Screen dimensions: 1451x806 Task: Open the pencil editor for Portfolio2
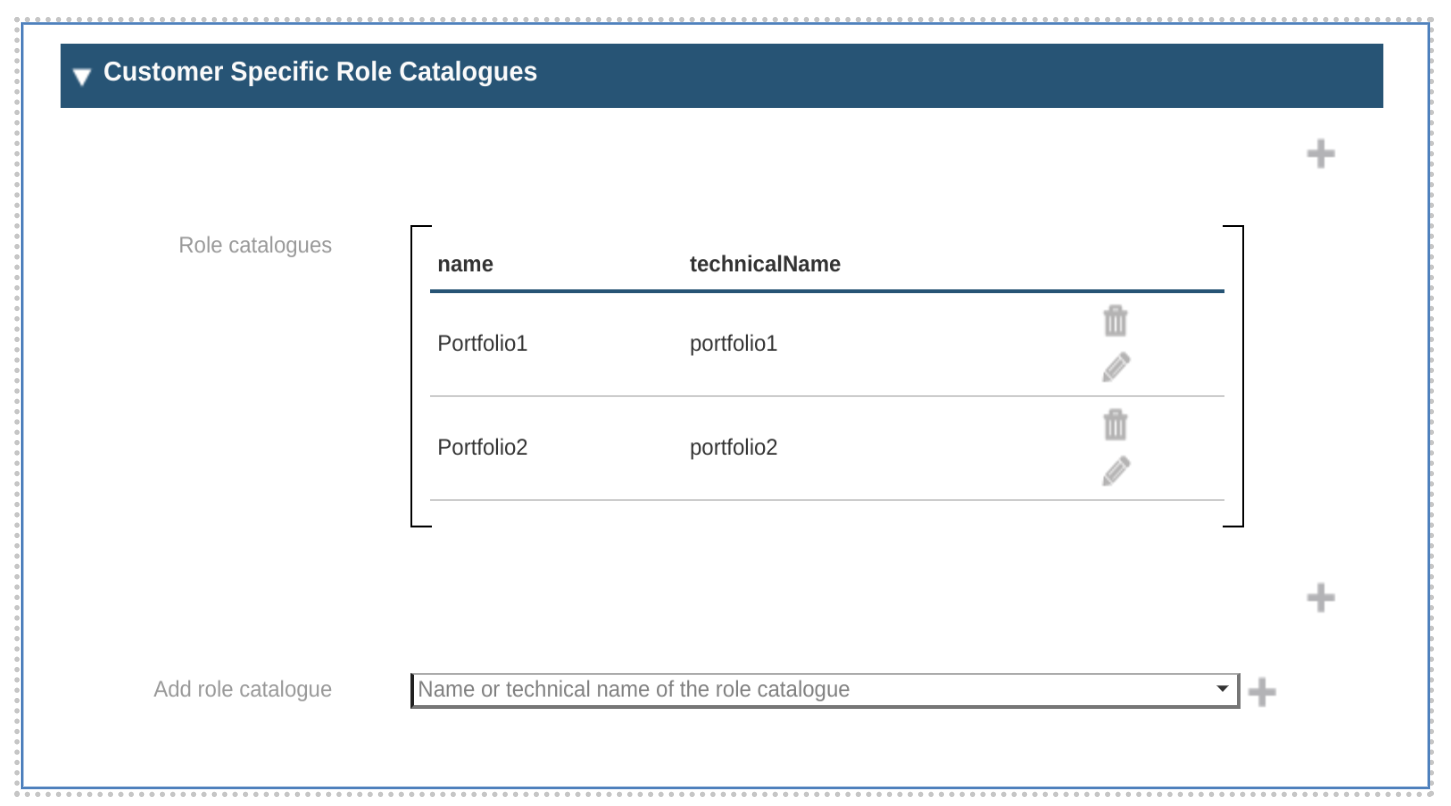(1115, 471)
